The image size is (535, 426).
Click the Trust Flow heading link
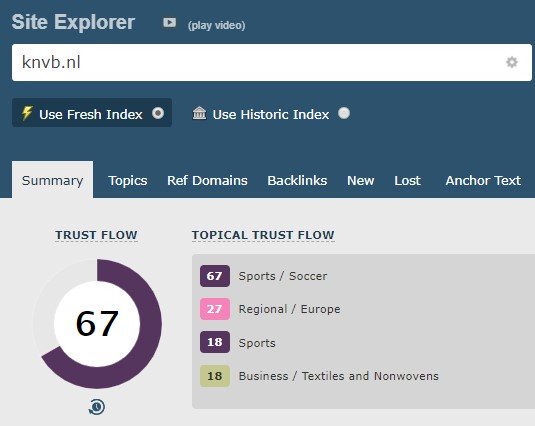tap(97, 235)
